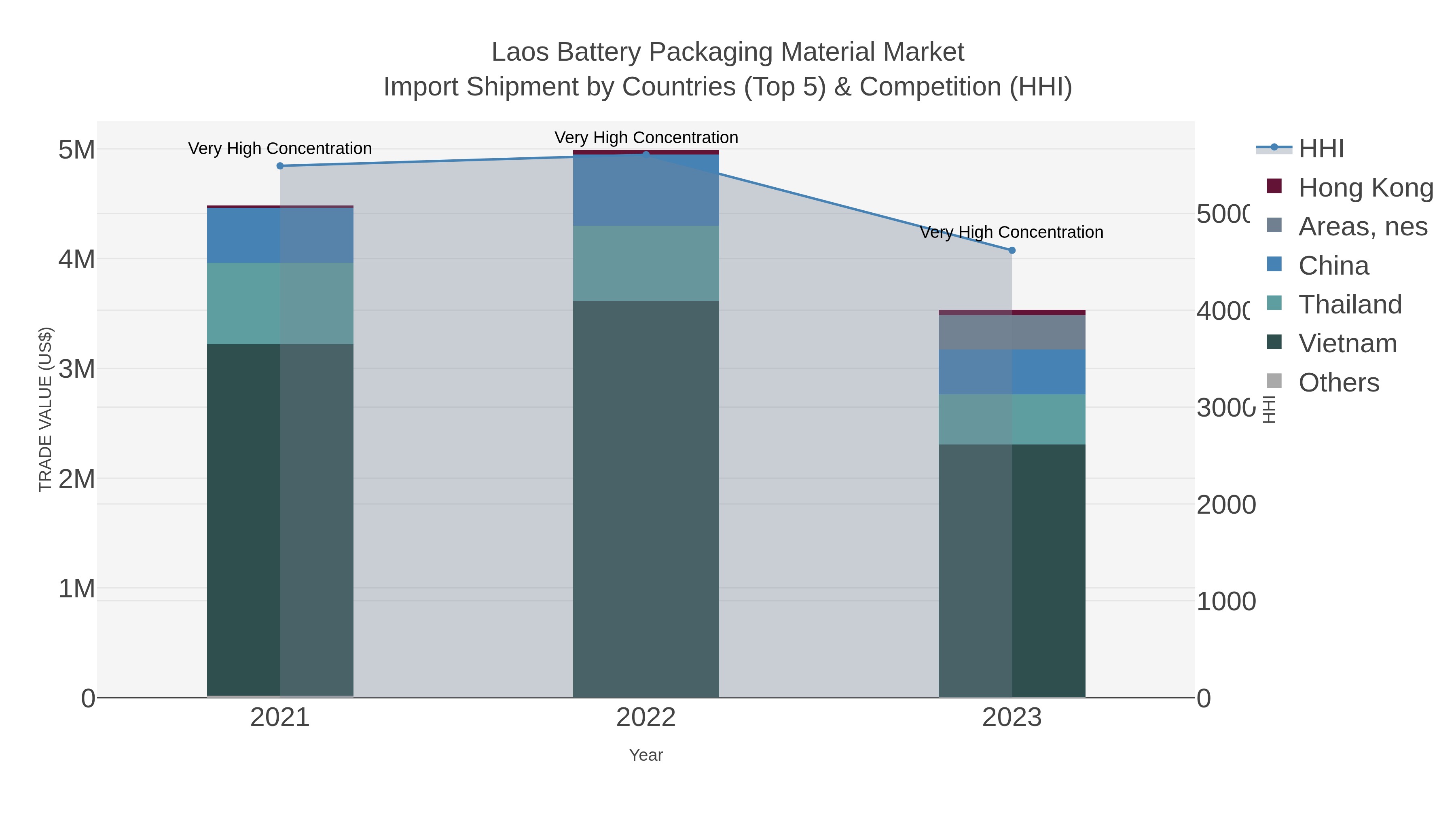Click the China blue legend swatch

tap(1274, 264)
